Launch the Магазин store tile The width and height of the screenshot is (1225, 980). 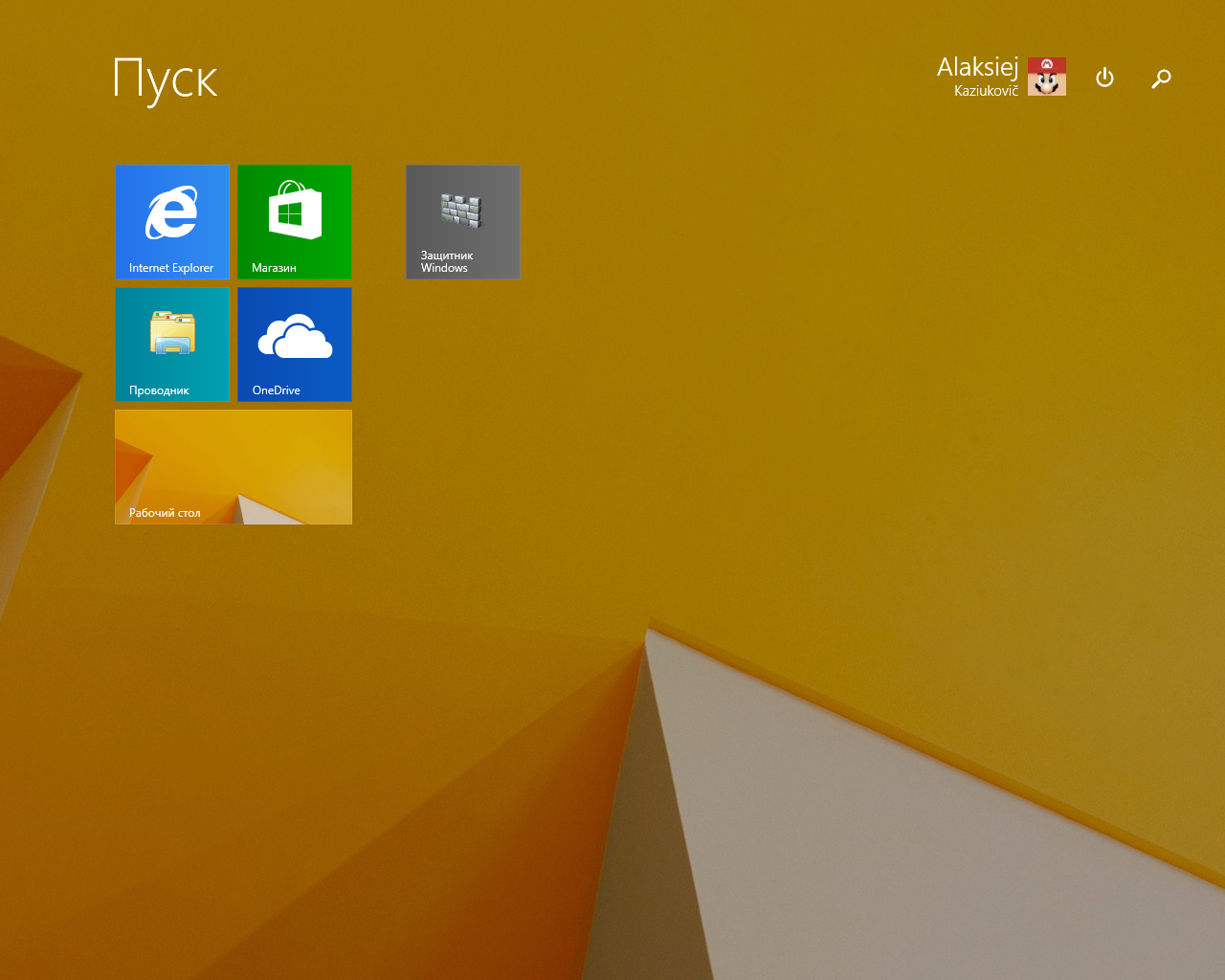tap(295, 222)
